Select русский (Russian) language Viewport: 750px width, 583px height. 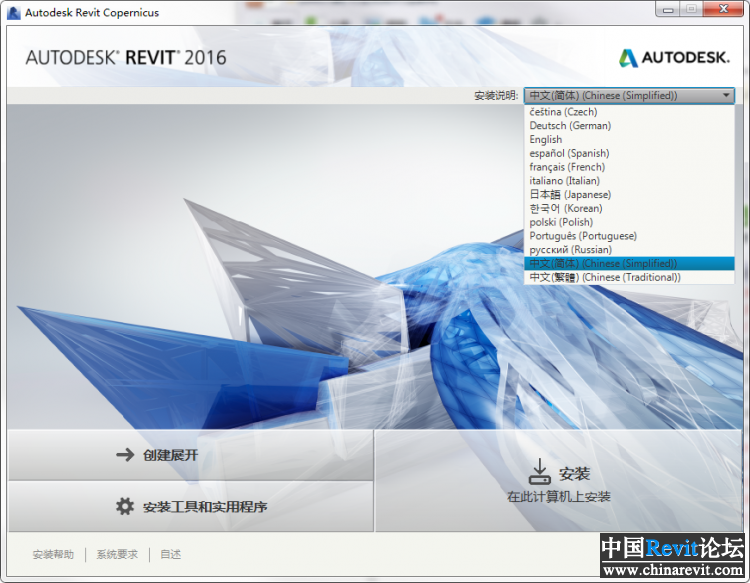(x=629, y=250)
